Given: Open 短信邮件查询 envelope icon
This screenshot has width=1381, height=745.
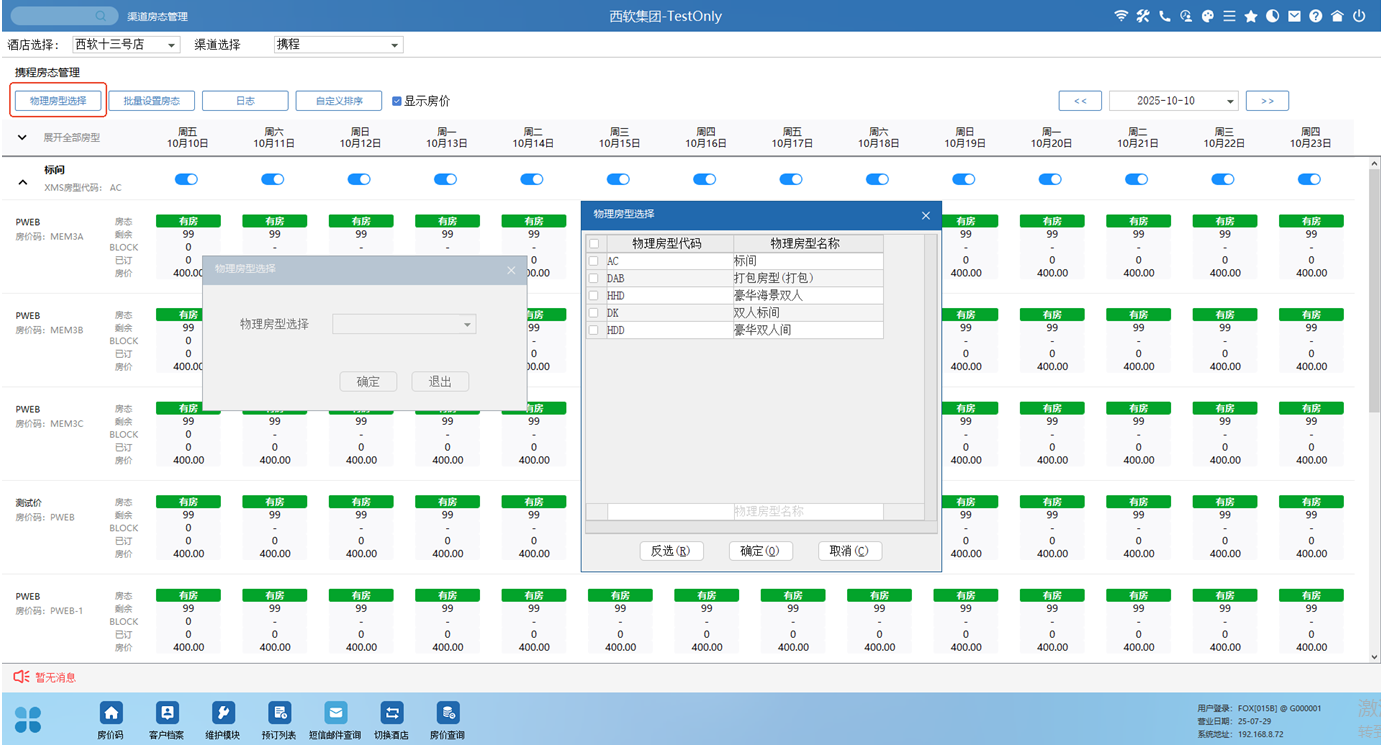Looking at the screenshot, I should tap(335, 713).
